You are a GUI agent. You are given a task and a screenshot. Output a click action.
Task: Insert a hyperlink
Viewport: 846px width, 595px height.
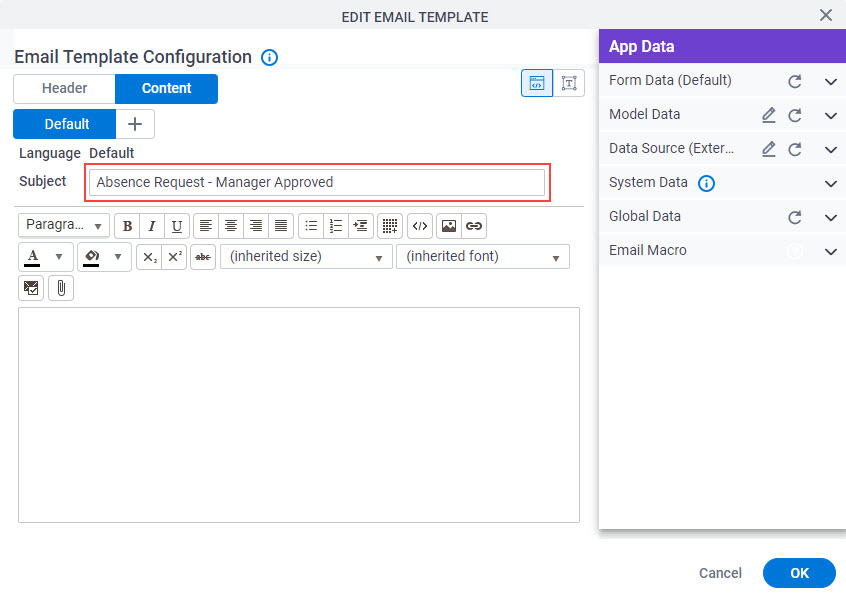tap(474, 226)
